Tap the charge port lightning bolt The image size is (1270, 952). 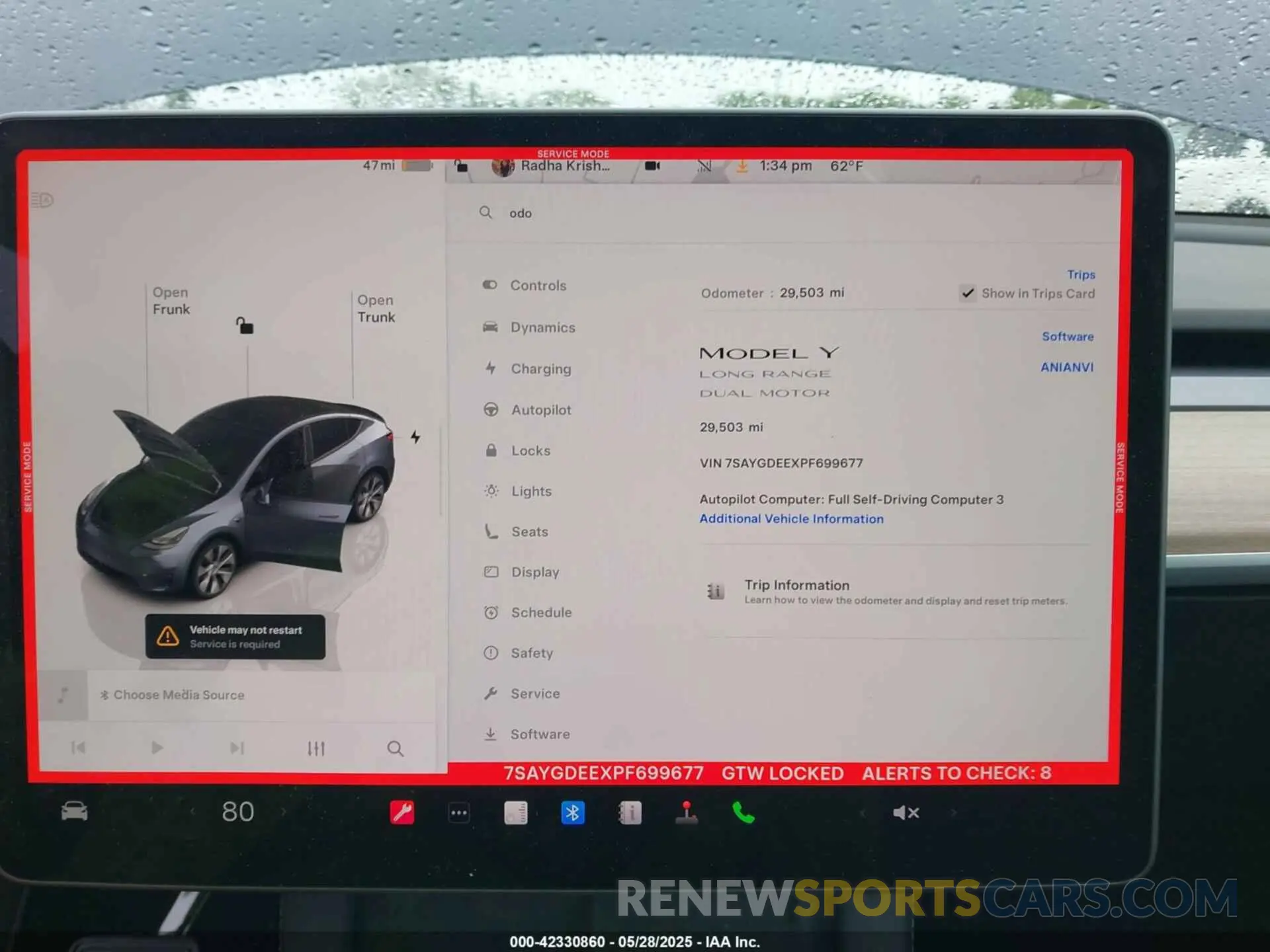pos(415,436)
